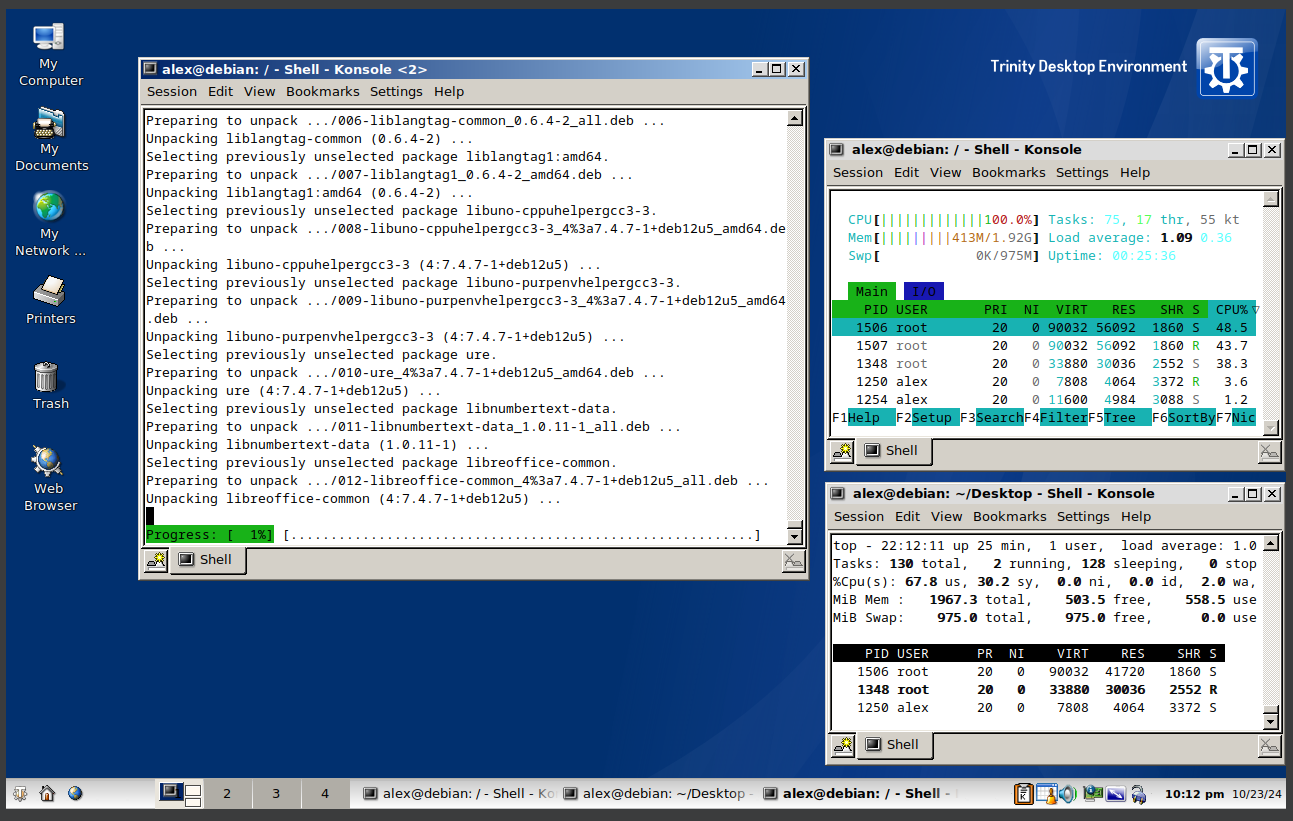This screenshot has height=821, width=1293.
Task: Click the scroll-up arrow in the installer terminal
Action: [x=794, y=119]
